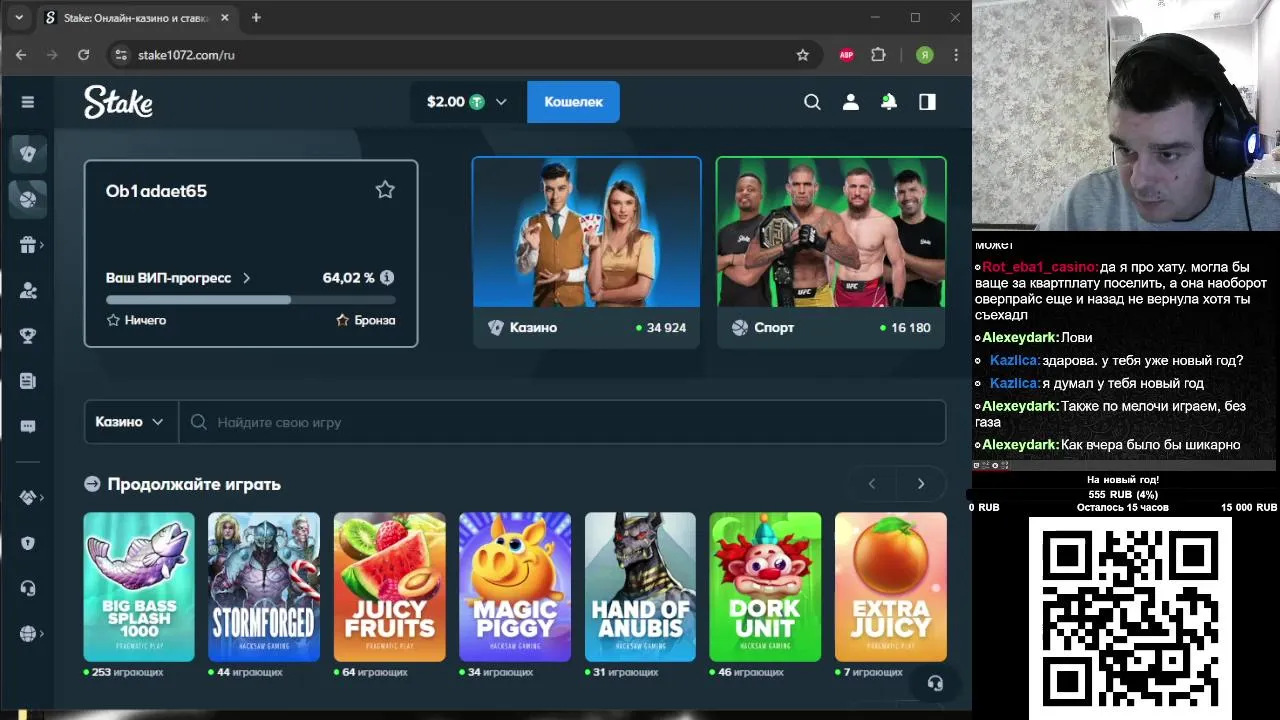
Task: Open the trophy VIP club icon in sidebar
Action: 28,336
